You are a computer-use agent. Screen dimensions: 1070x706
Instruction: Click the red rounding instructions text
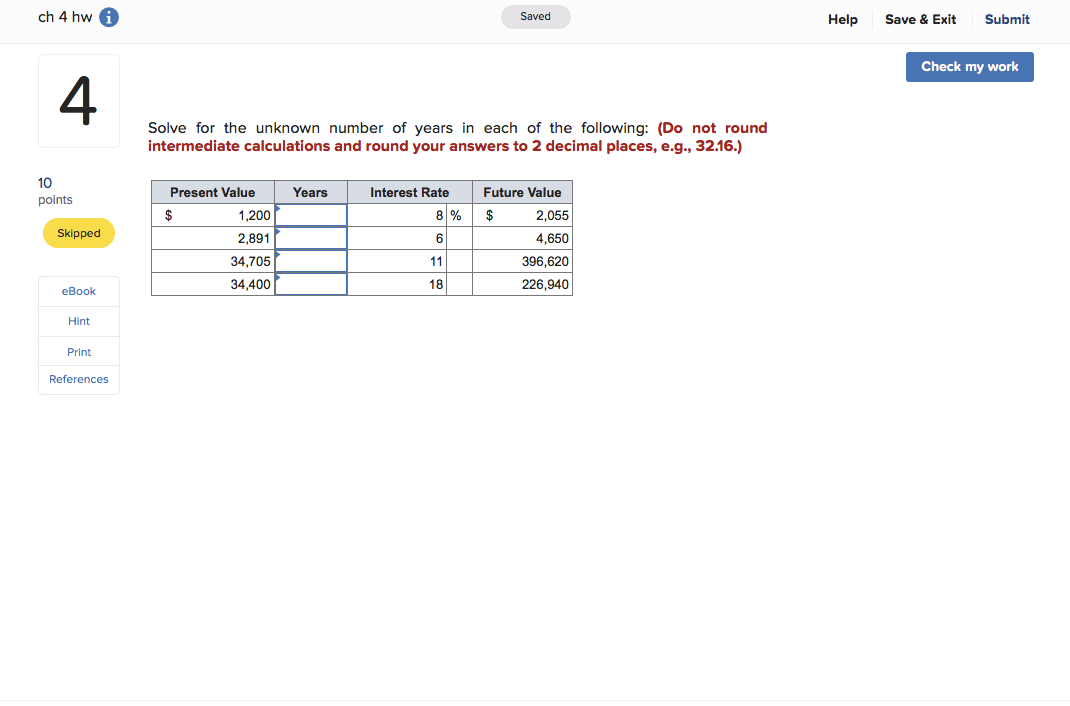pos(457,137)
